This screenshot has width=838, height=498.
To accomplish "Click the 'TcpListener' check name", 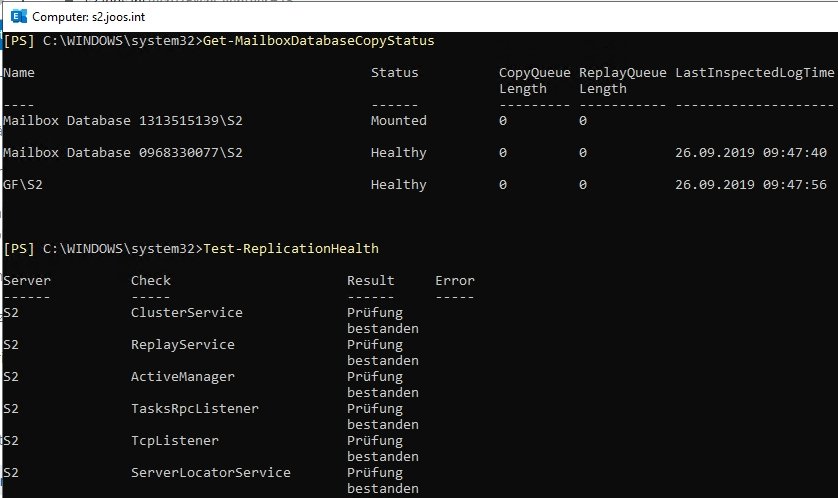I will (174, 441).
